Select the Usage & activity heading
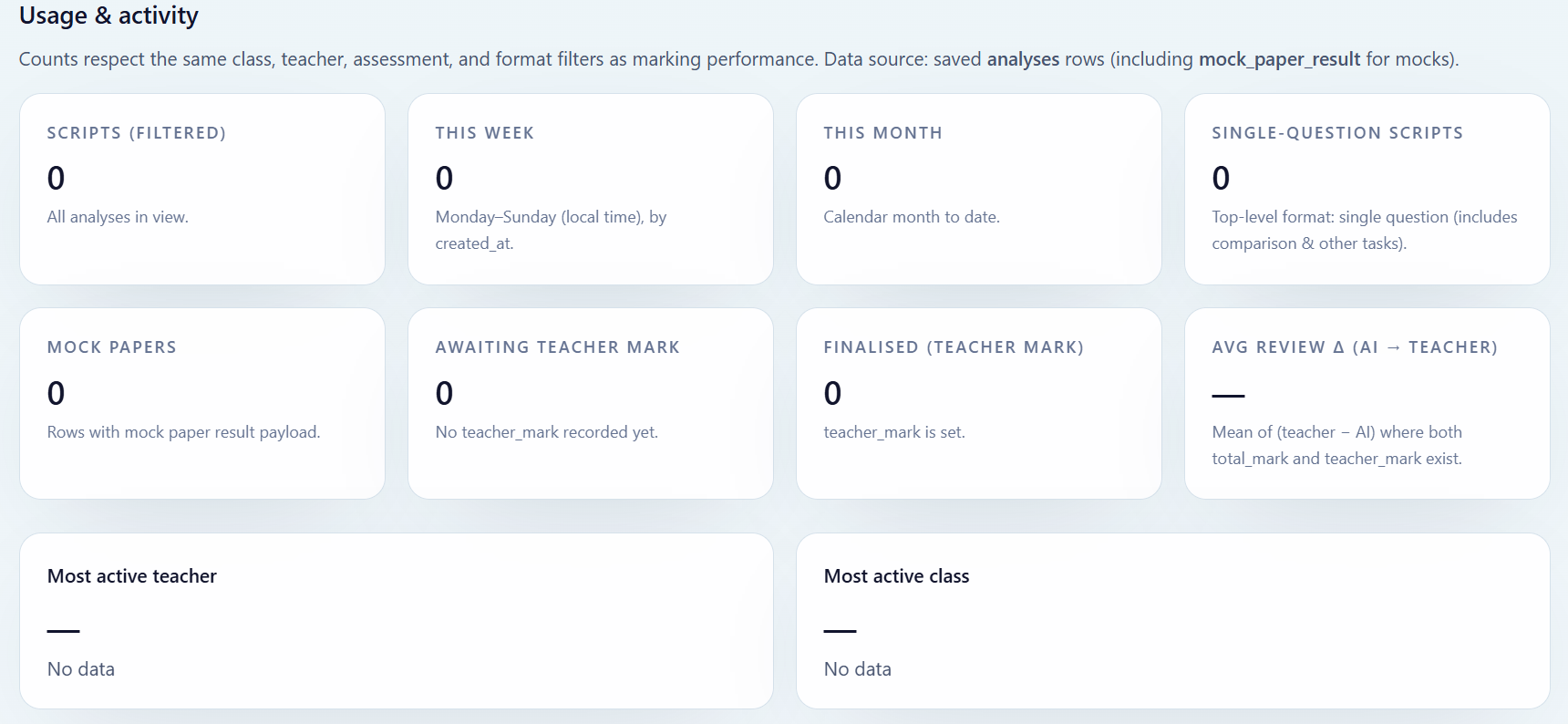1568x724 pixels. pyautogui.click(x=108, y=16)
